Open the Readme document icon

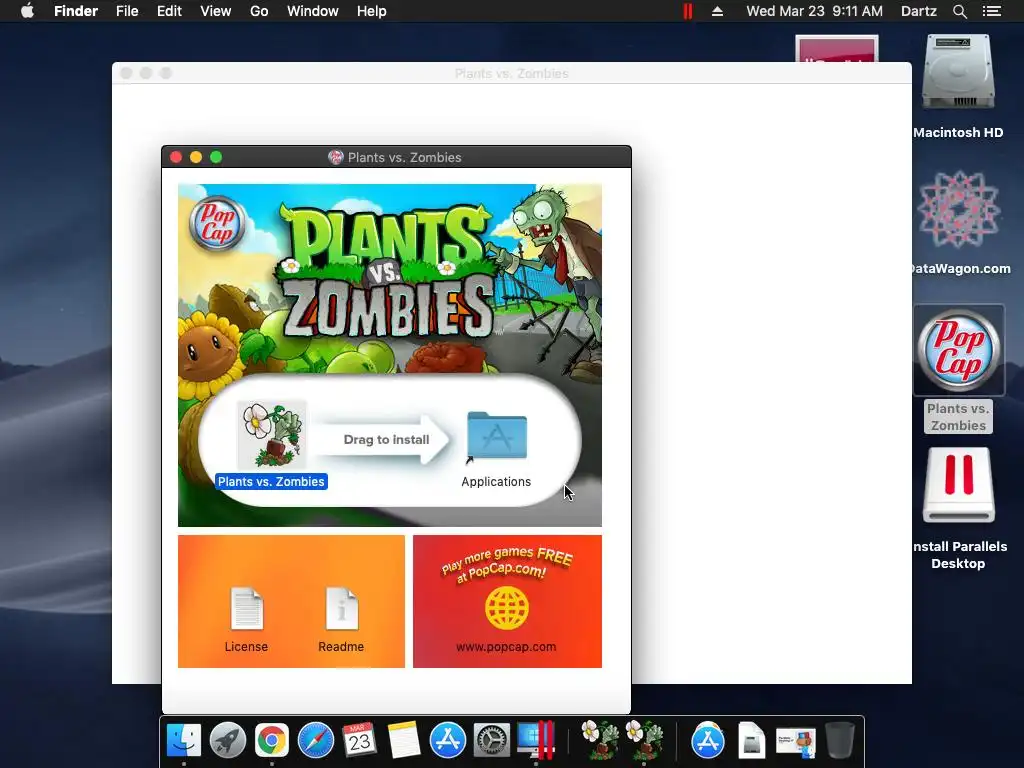pos(342,609)
